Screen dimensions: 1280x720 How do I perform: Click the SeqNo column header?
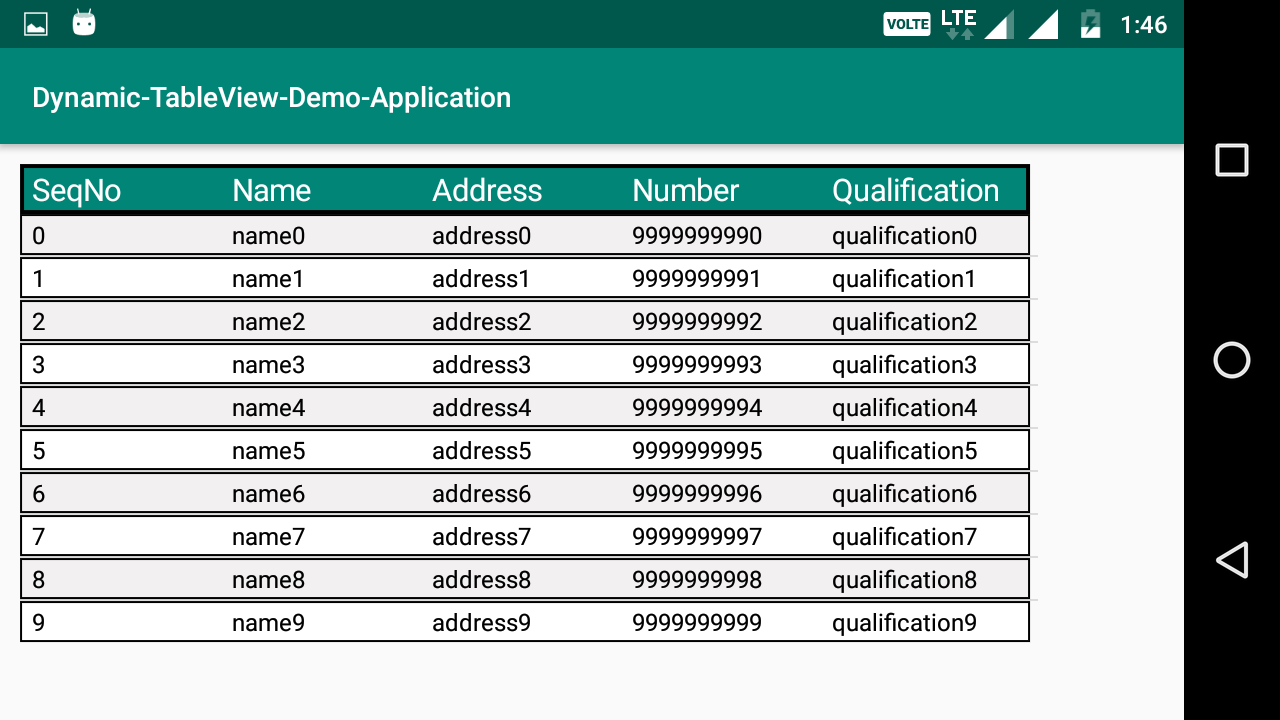[x=77, y=189]
